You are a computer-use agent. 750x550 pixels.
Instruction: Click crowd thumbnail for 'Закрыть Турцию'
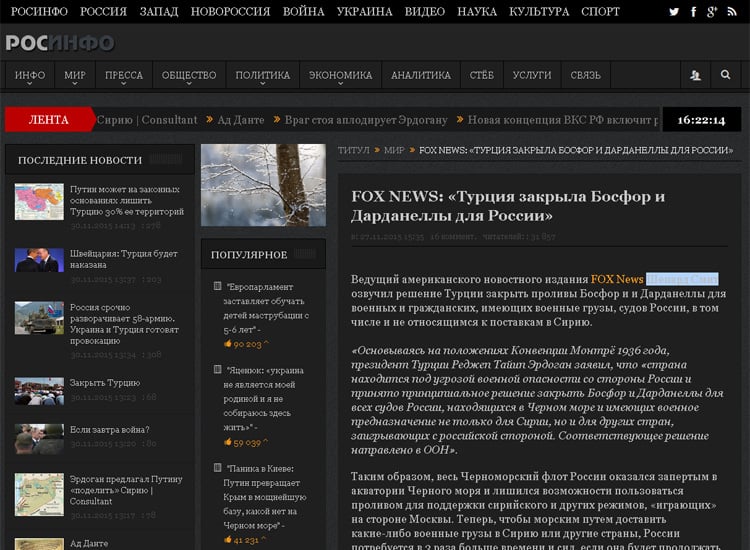click(39, 391)
